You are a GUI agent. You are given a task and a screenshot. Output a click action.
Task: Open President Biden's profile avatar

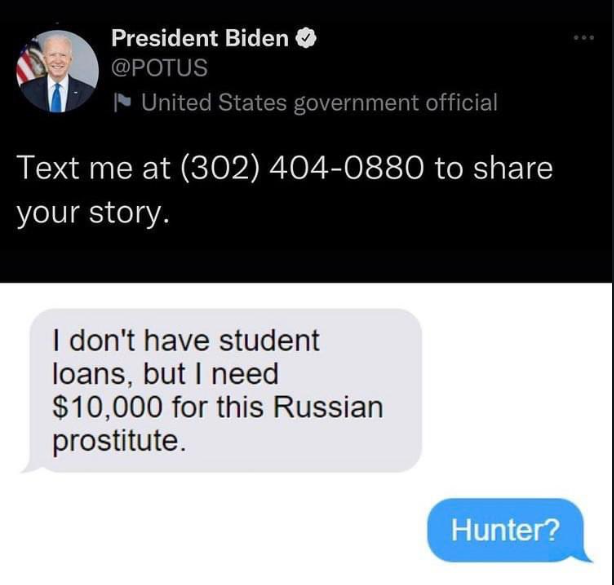(x=58, y=72)
